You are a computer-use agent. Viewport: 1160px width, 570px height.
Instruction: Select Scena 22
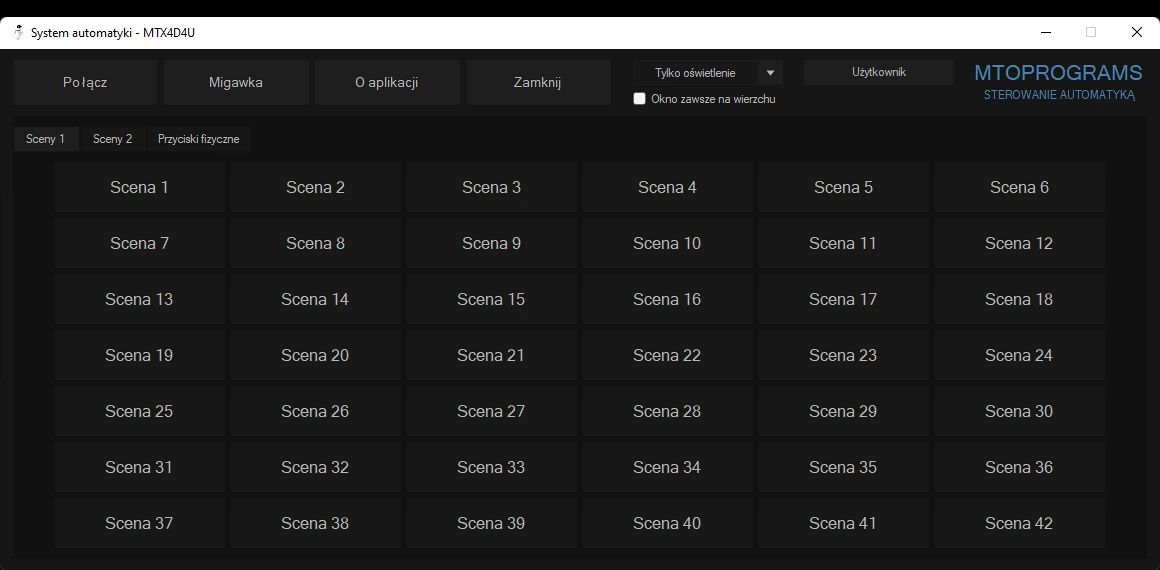click(668, 355)
